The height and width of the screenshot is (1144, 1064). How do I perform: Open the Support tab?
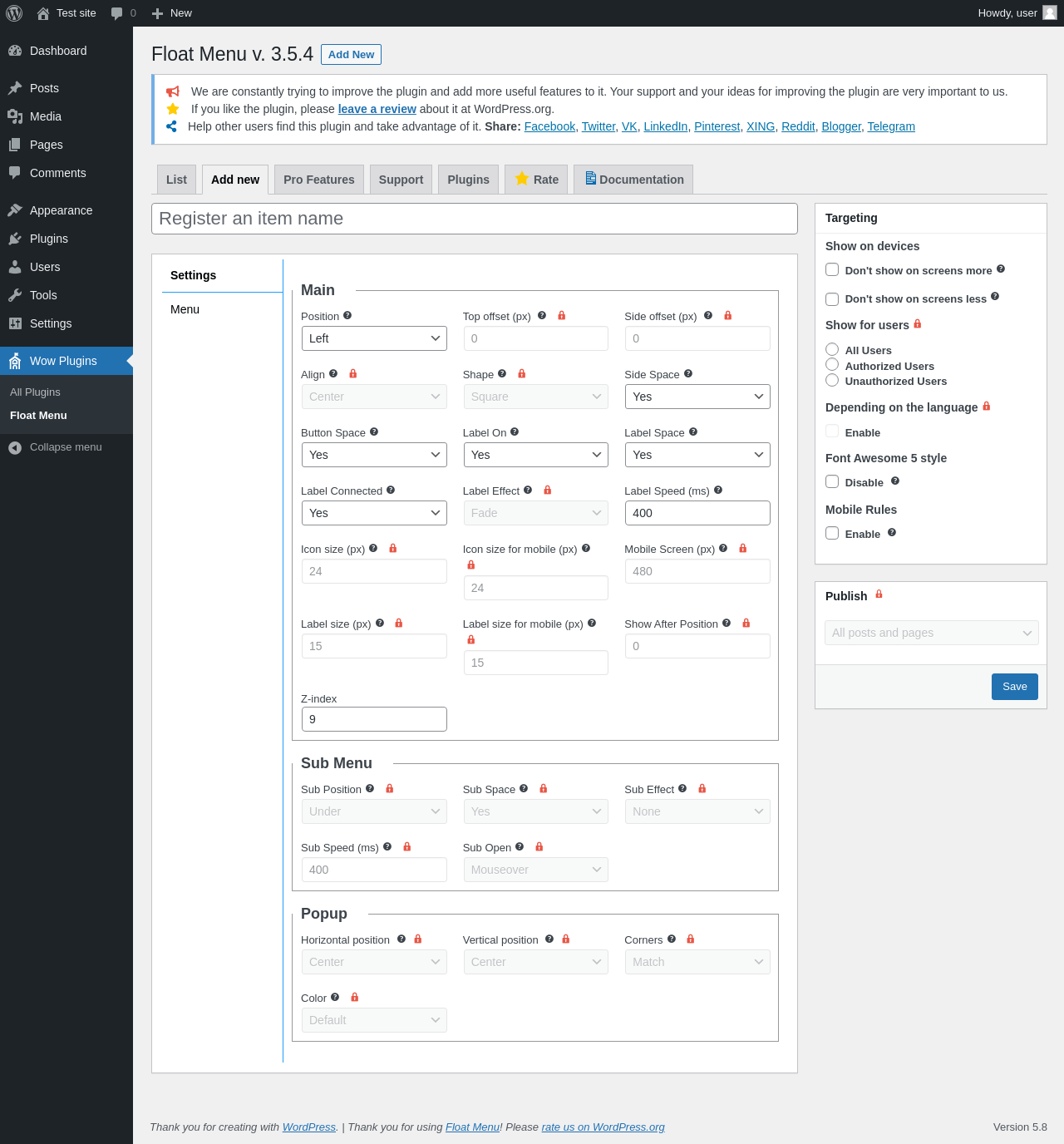(x=401, y=180)
